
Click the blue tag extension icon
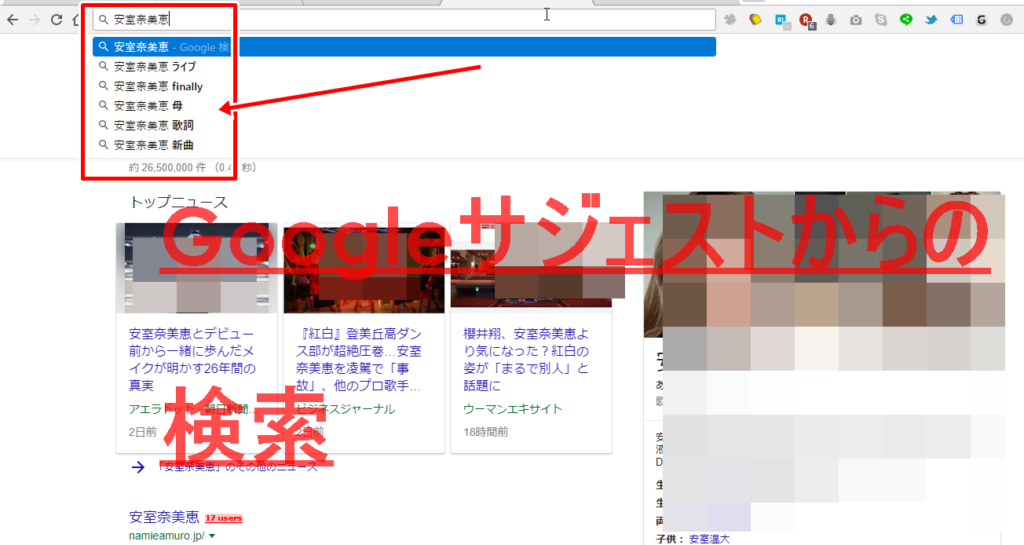957,20
